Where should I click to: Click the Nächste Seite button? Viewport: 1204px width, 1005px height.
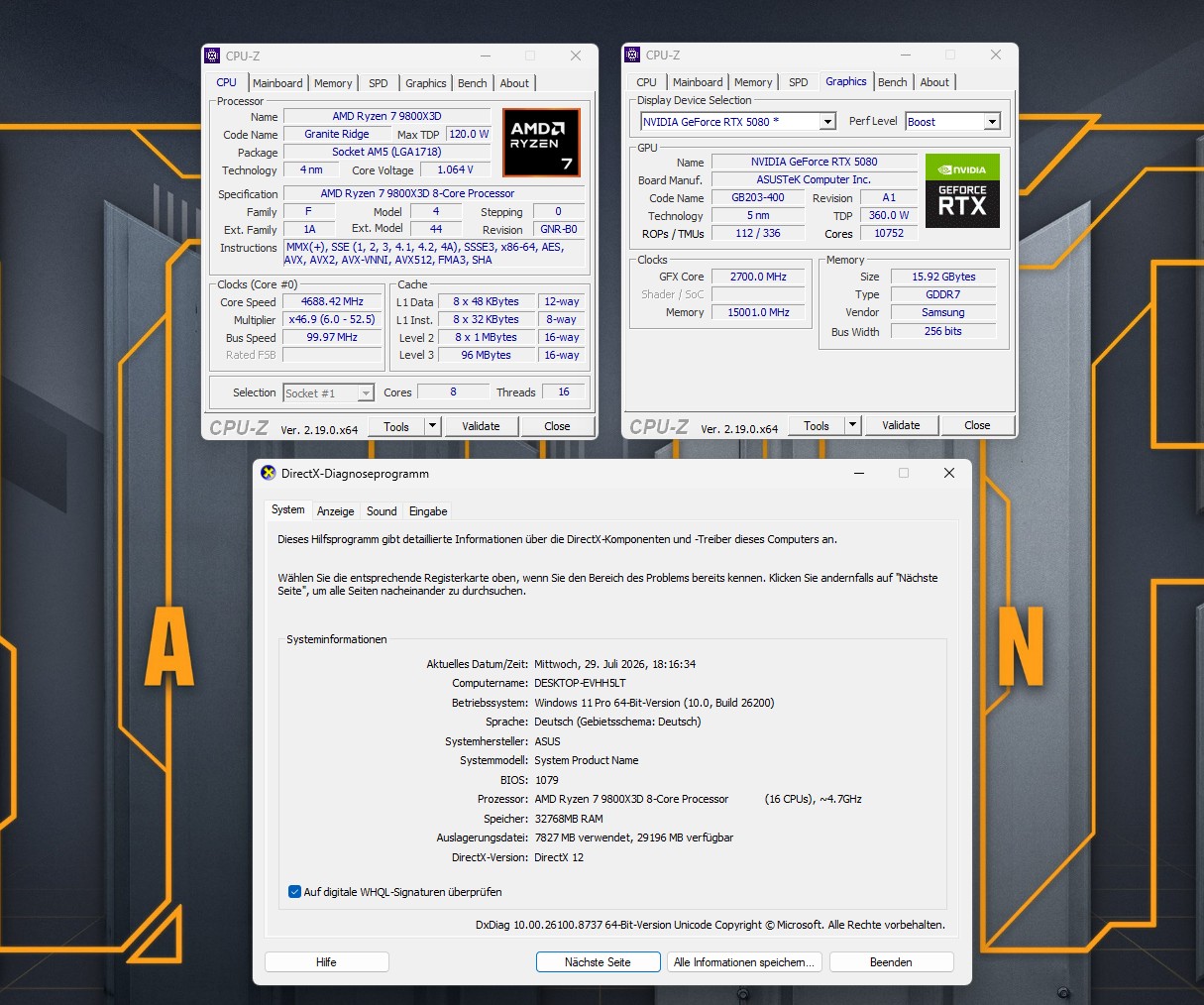point(598,962)
